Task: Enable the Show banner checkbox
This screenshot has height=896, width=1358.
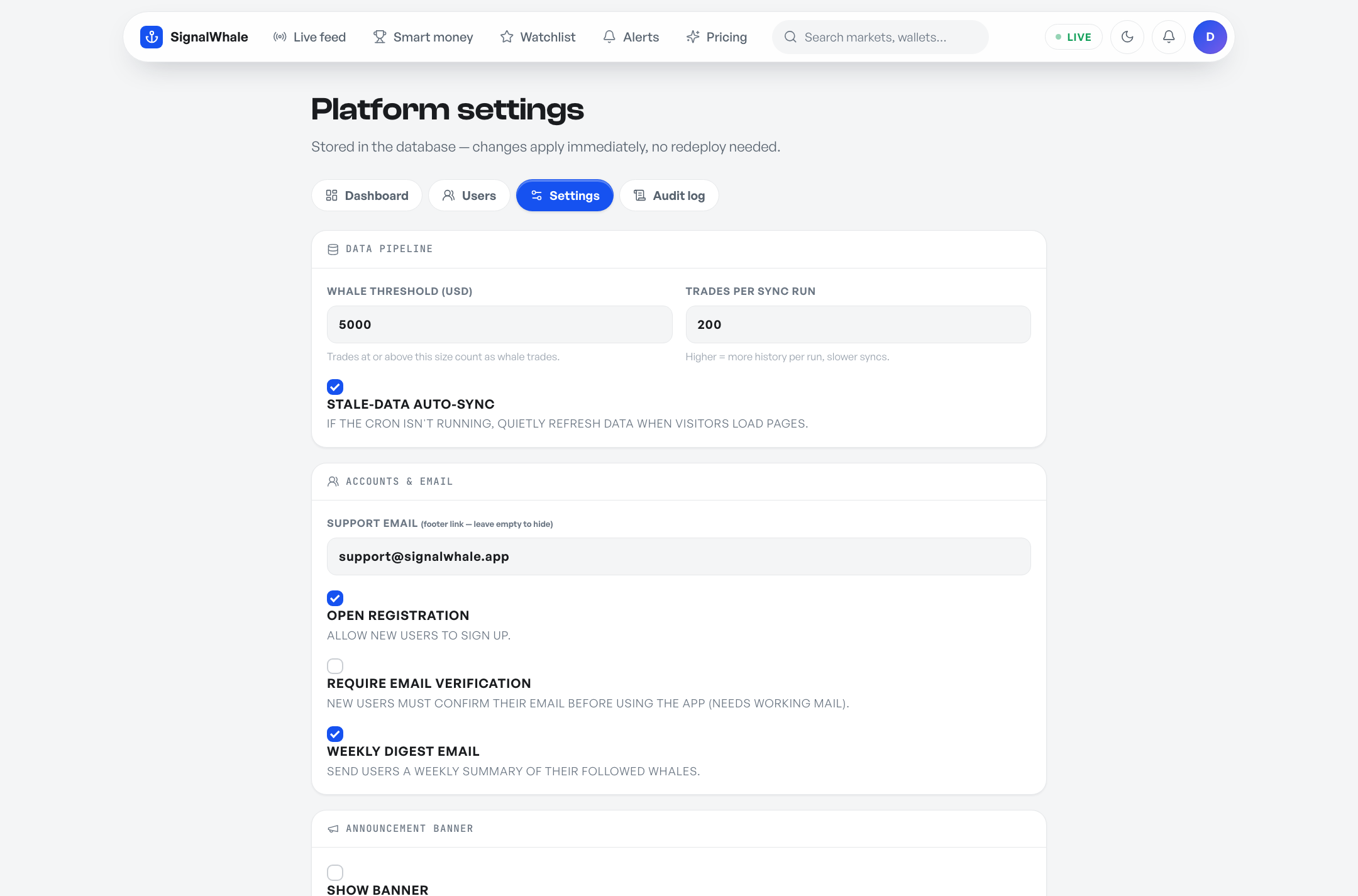Action: tap(335, 873)
